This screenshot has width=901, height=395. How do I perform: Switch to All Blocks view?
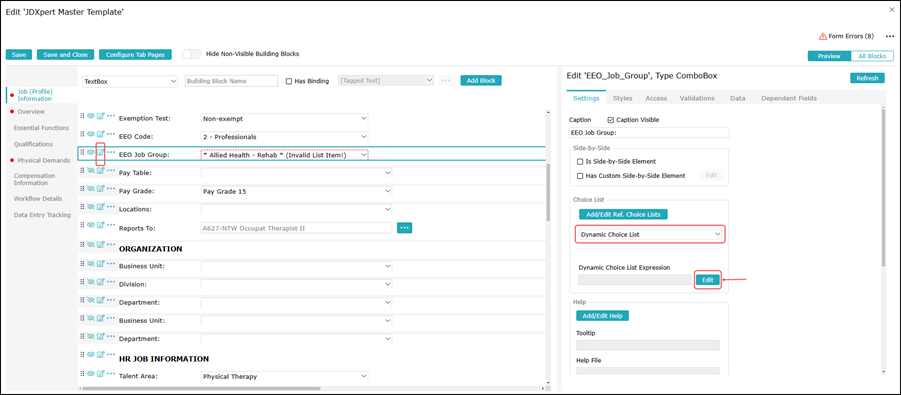coord(872,56)
